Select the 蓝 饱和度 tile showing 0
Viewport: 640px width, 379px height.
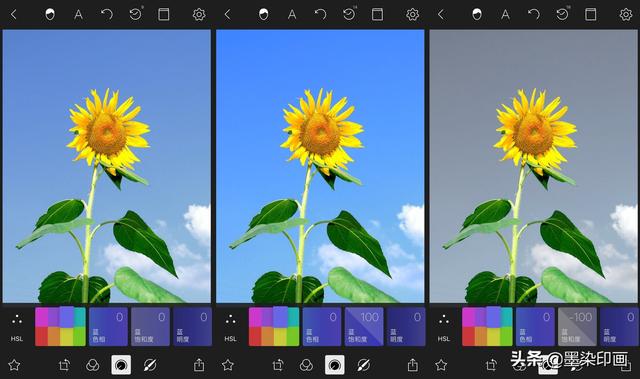coord(150,327)
